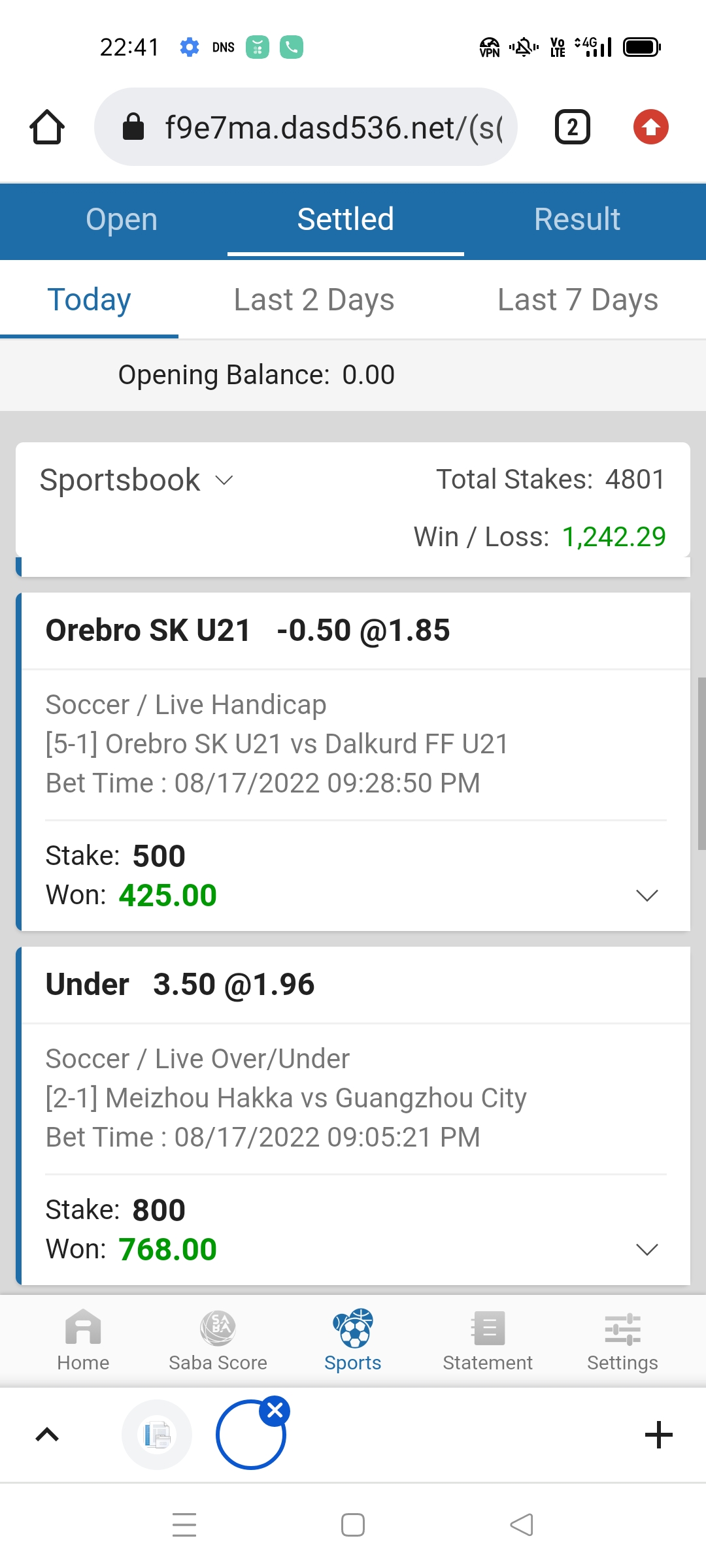Switch to the Open bets tab
The height and width of the screenshot is (1568, 706).
[x=122, y=220]
